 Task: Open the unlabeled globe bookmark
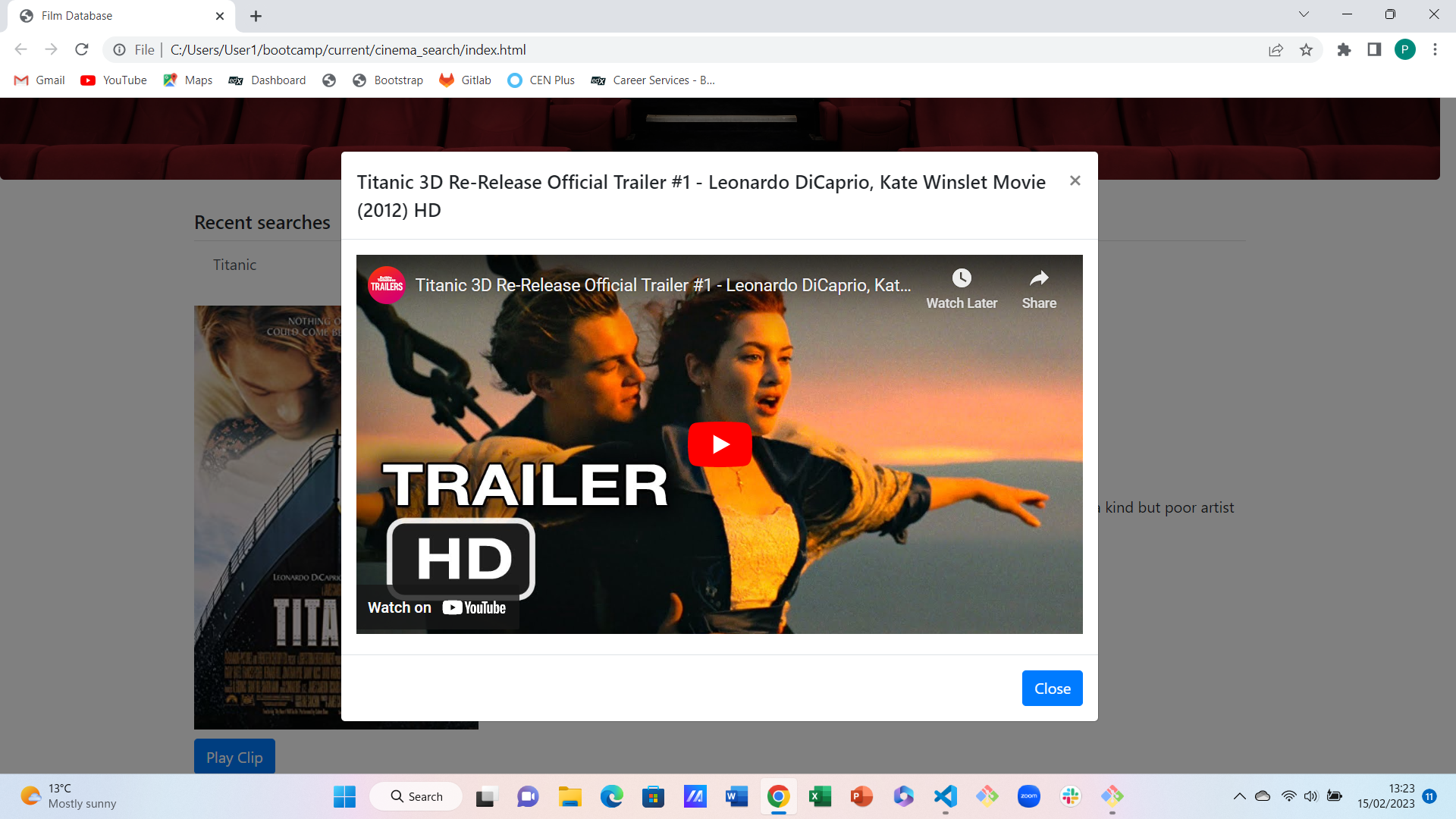[329, 80]
